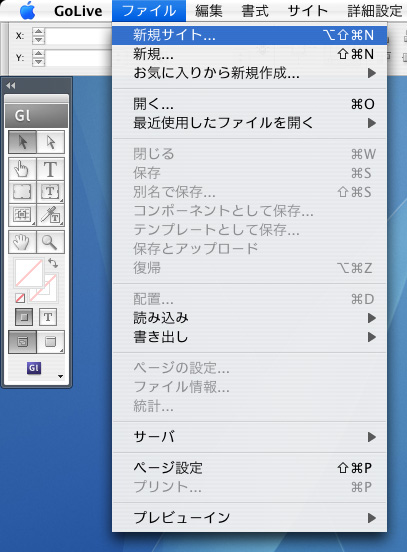This screenshot has width=407, height=552.
Task: Click the X field stepper up arrow
Action: coord(38,32)
